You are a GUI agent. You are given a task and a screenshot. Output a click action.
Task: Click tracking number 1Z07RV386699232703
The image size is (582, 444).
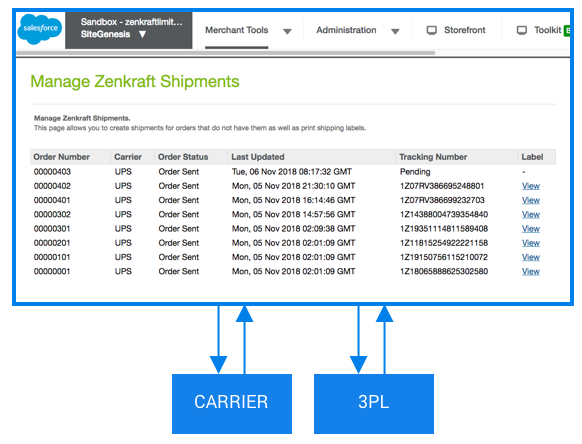[x=442, y=200]
